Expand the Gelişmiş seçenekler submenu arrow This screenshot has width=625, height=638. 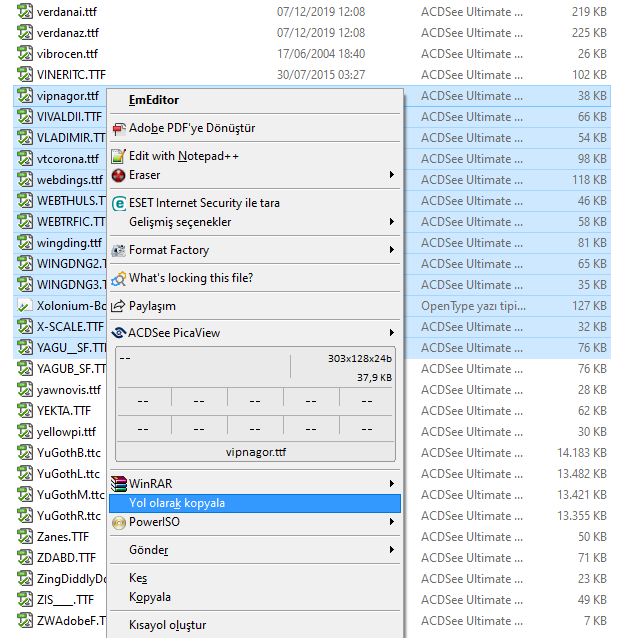(391, 222)
